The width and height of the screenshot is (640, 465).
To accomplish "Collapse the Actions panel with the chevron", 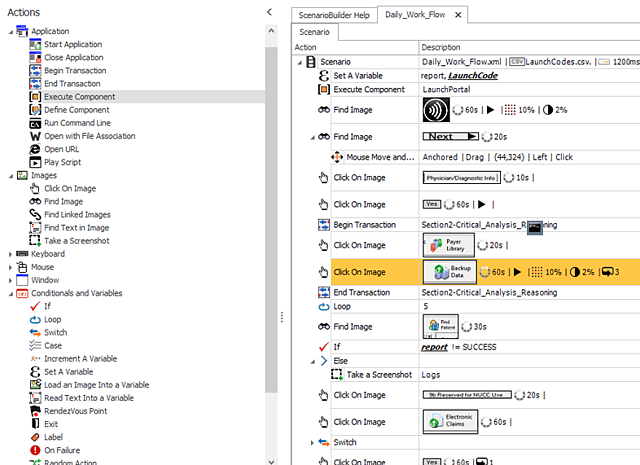I will pyautogui.click(x=269, y=12).
